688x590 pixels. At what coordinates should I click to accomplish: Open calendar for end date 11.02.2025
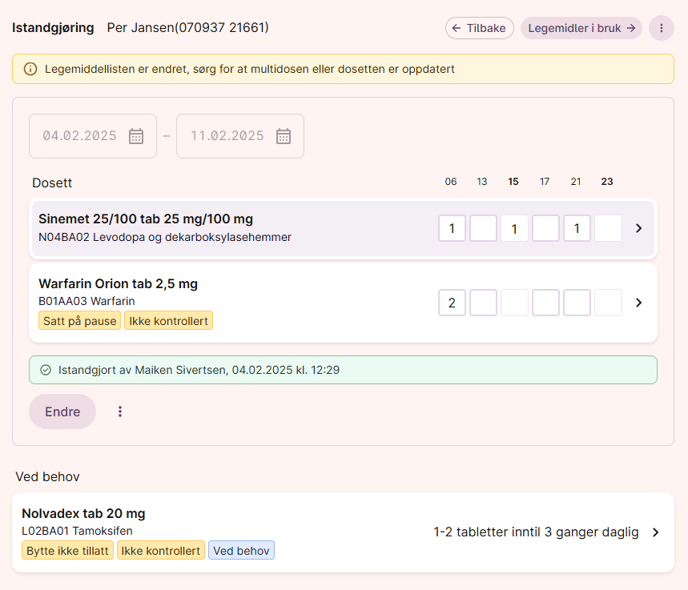point(283,136)
